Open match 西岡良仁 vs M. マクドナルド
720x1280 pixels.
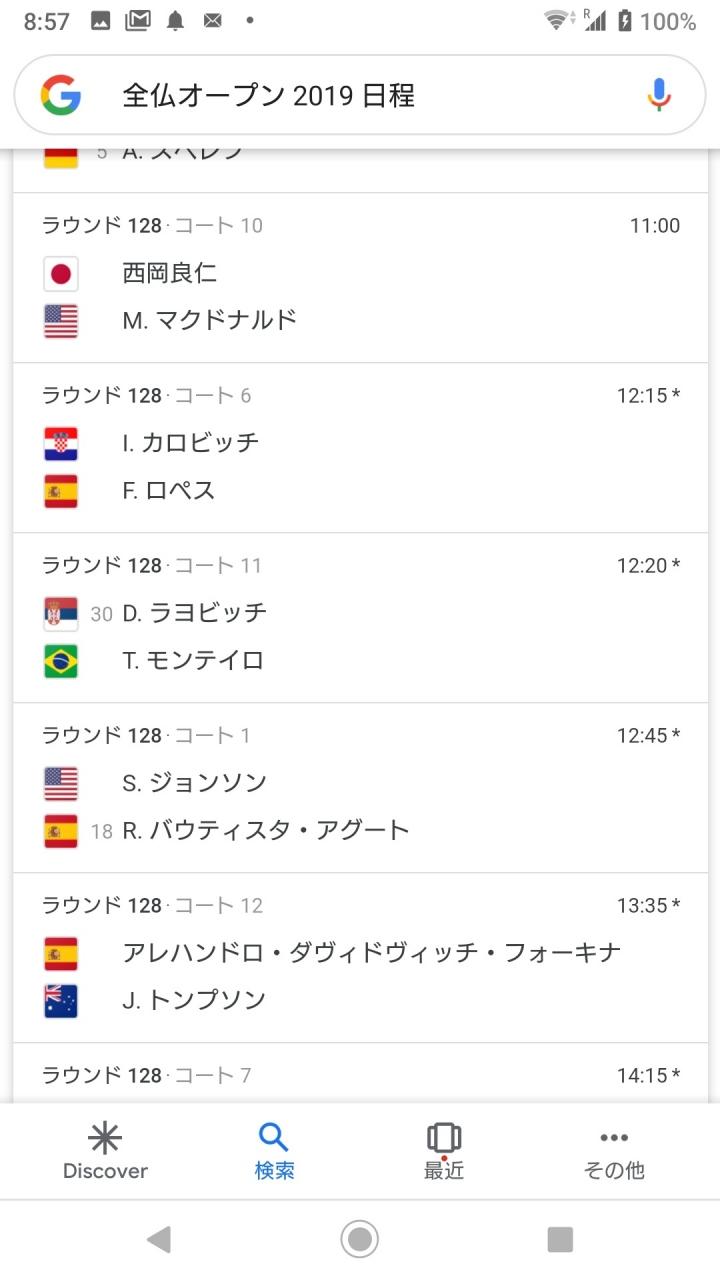(x=360, y=278)
